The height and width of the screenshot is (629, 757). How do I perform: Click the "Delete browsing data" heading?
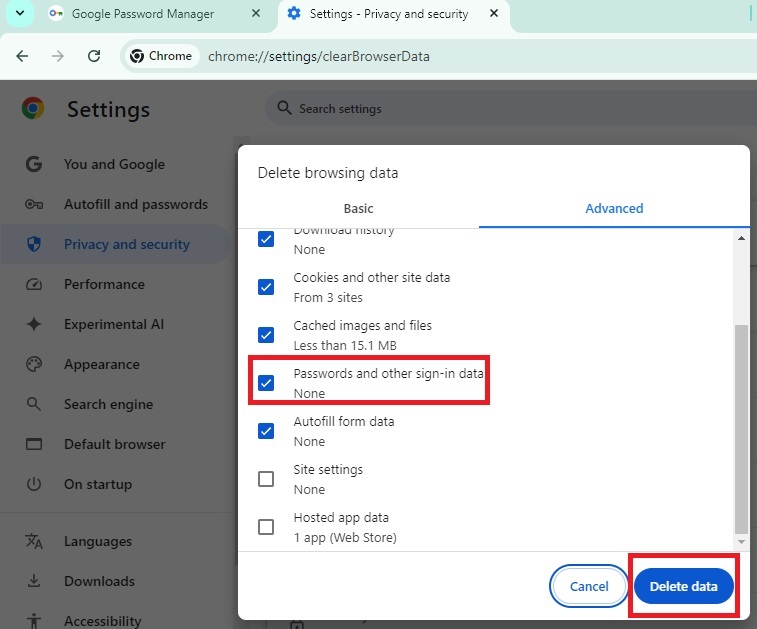(328, 173)
